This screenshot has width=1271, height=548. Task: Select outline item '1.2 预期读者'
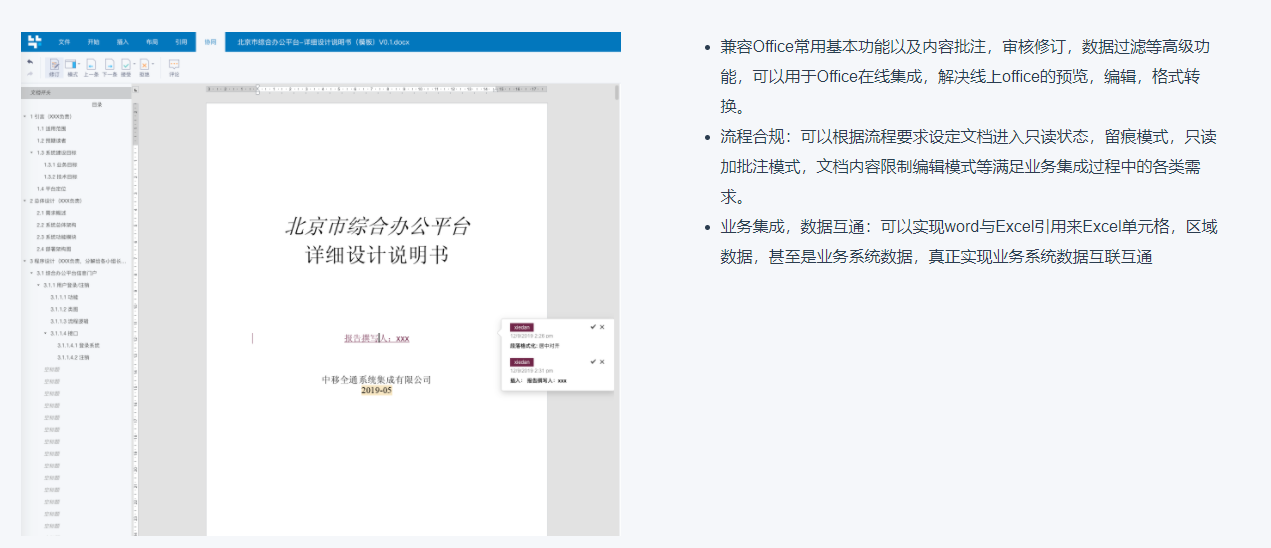pyautogui.click(x=52, y=140)
